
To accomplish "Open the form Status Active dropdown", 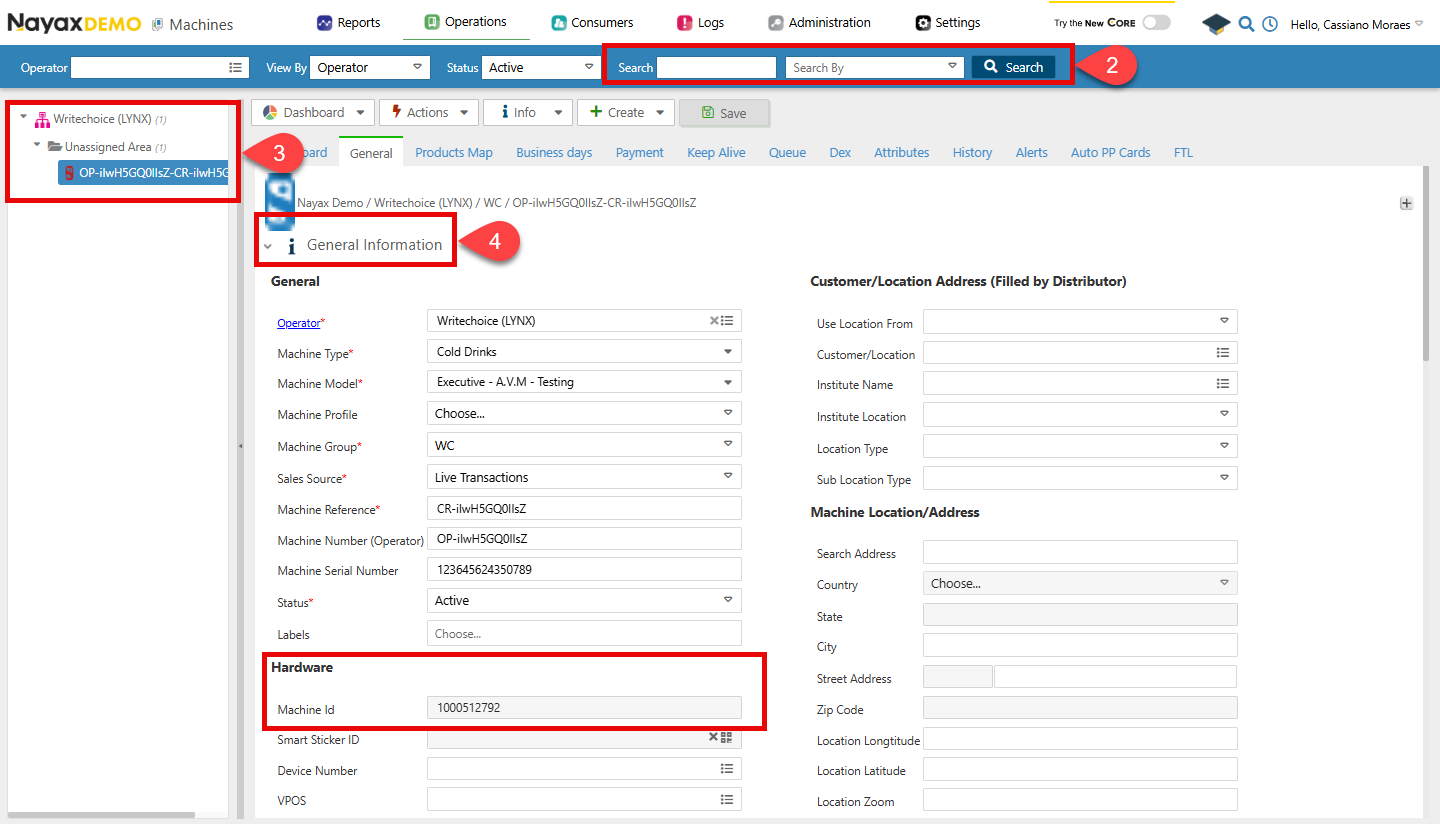I will click(585, 600).
